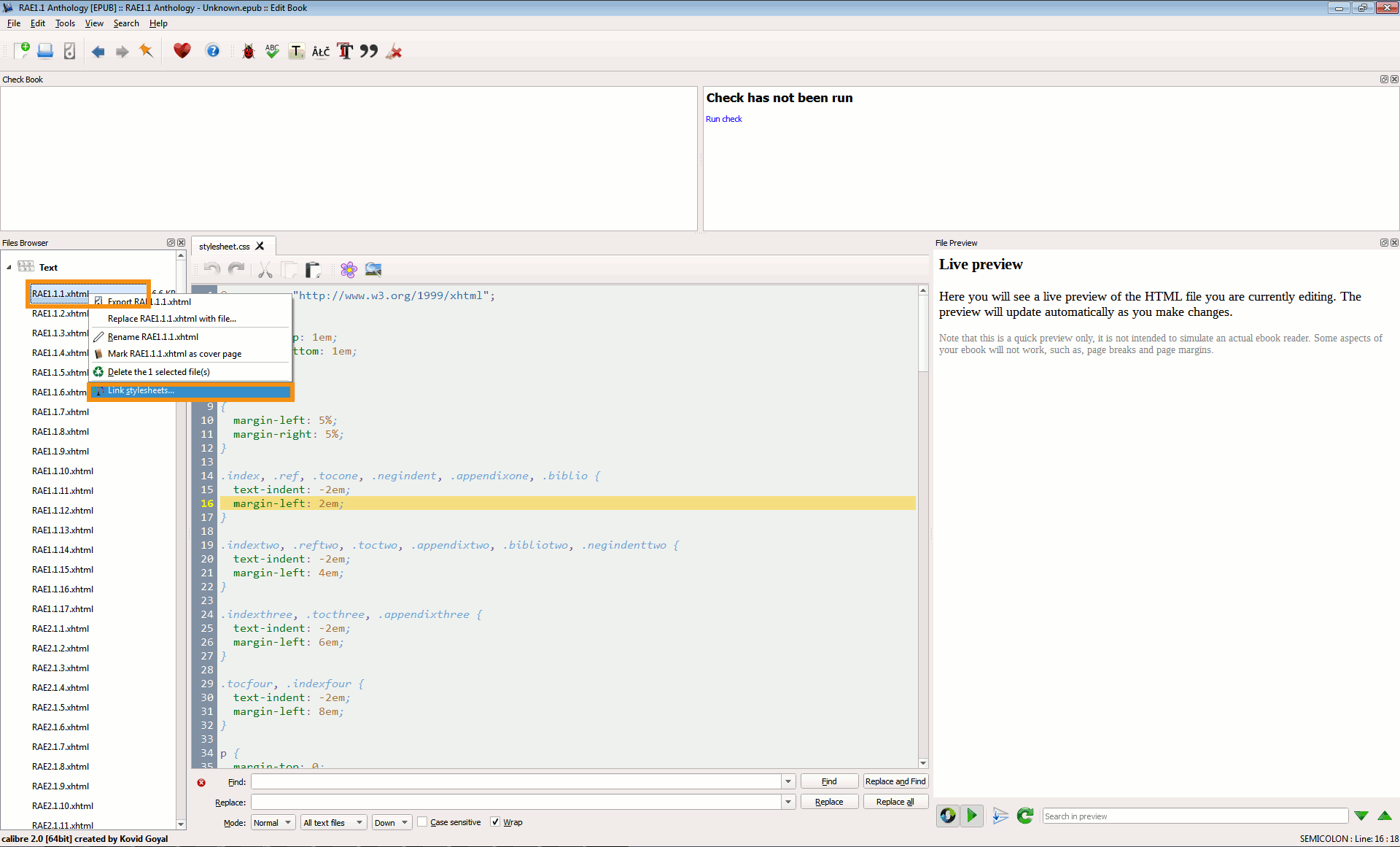The image size is (1400, 847).
Task: Click the blue question mark help icon
Action: pos(212,51)
